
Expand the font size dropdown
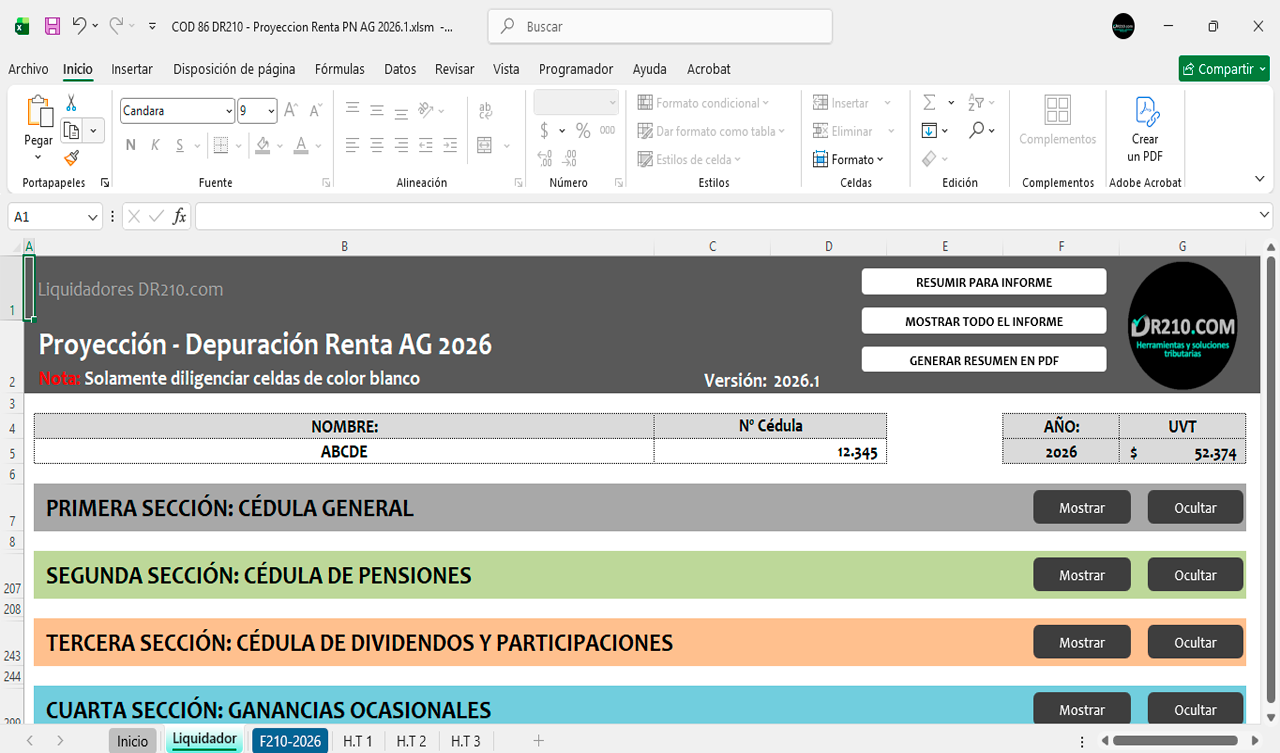coord(270,111)
